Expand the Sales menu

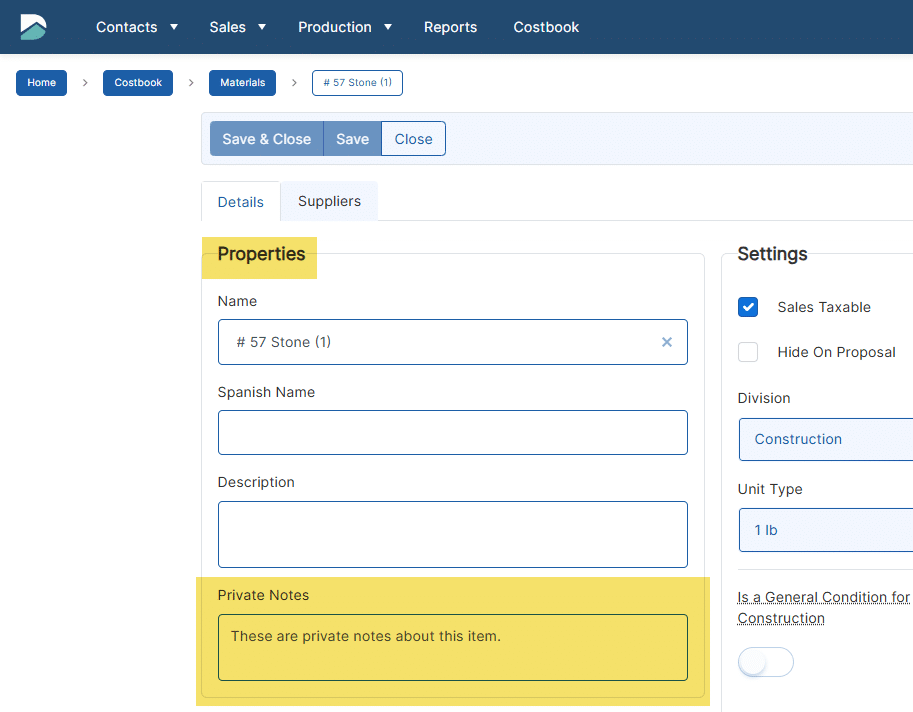pyautogui.click(x=237, y=27)
